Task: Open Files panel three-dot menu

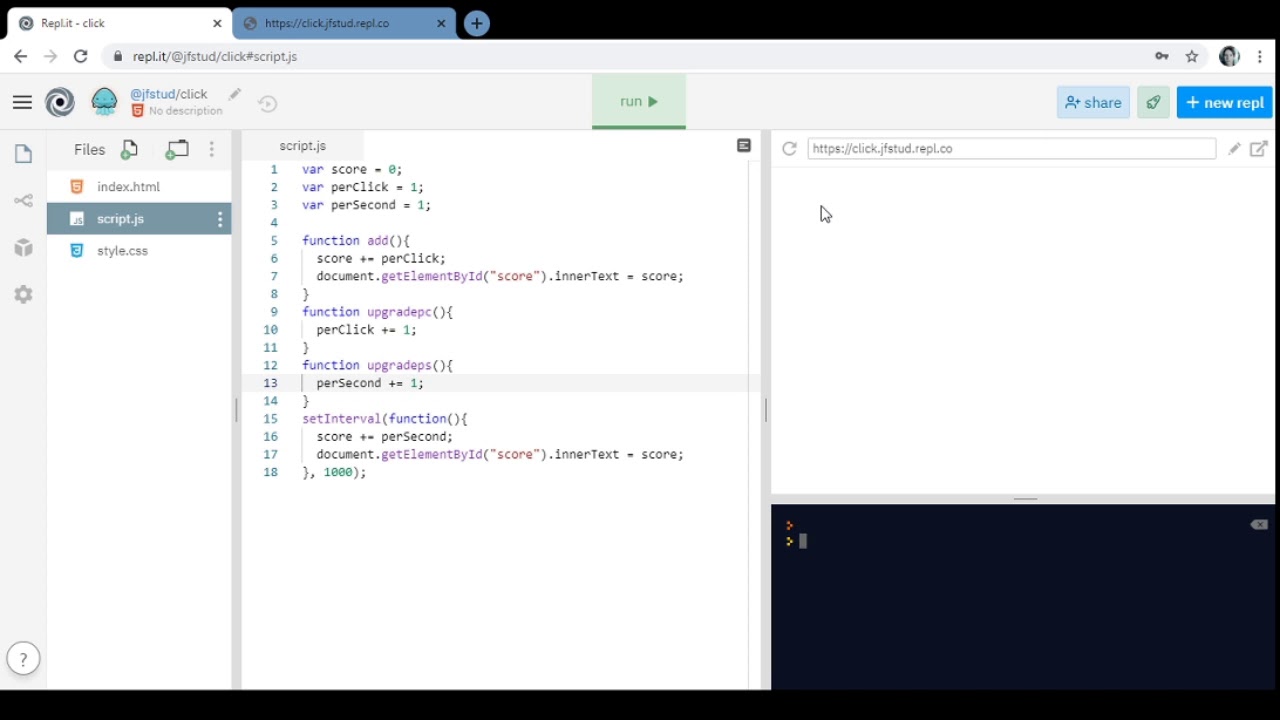Action: point(211,149)
